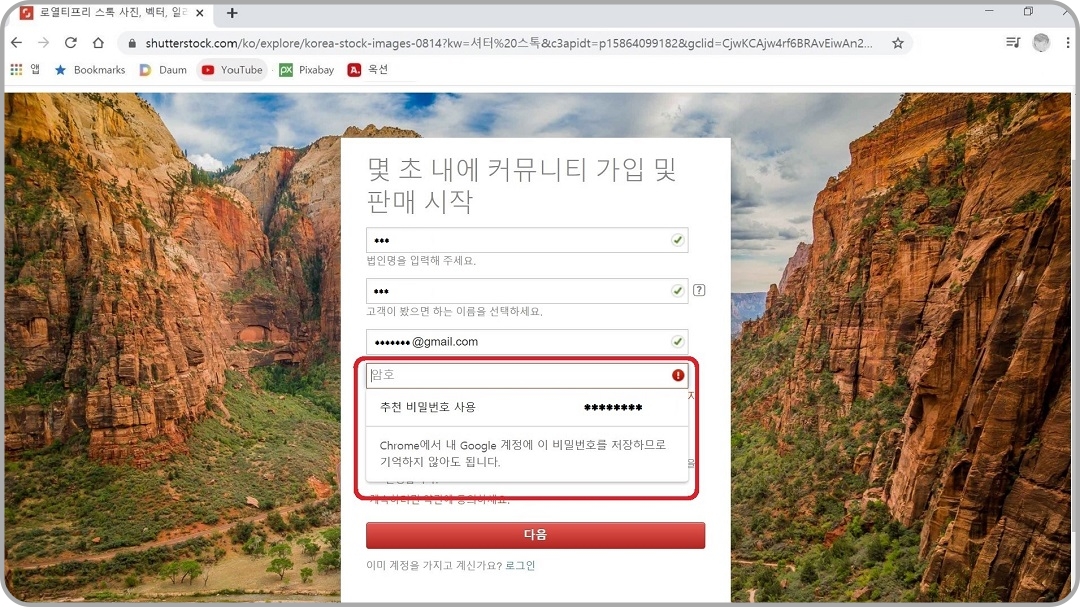
Task: Click the 다음 submit button
Action: tap(534, 535)
